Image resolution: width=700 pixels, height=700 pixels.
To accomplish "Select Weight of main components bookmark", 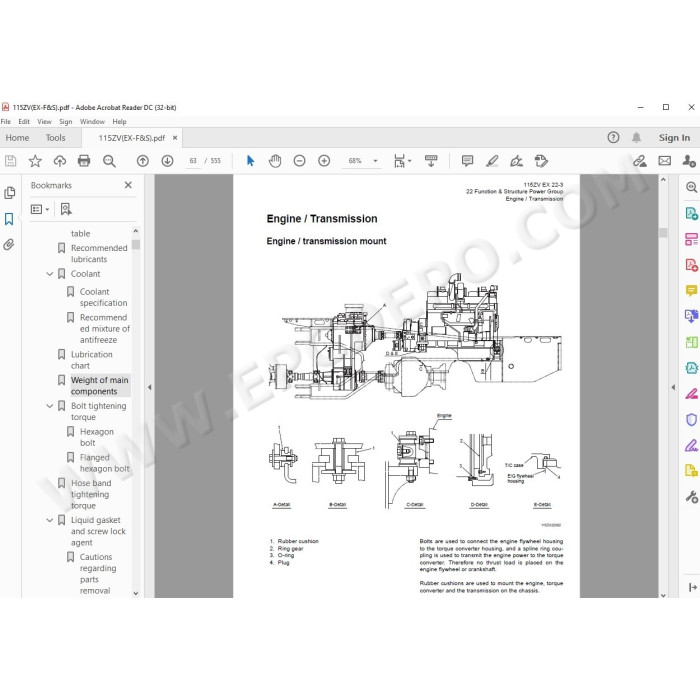I will pyautogui.click(x=100, y=386).
